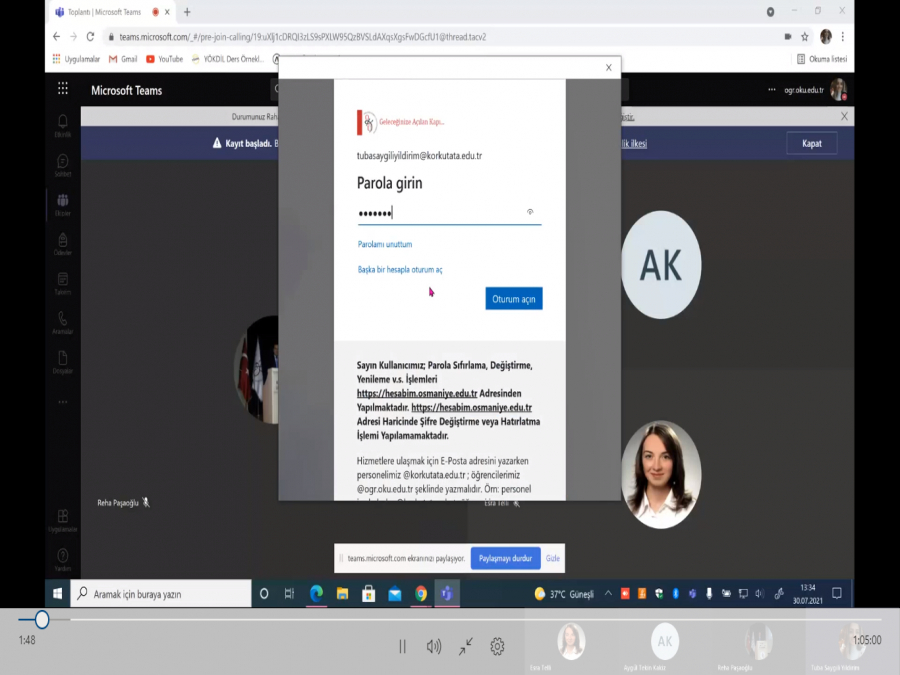Image resolution: width=900 pixels, height=675 pixels.
Task: Bookmark page with star icon
Action: click(805, 37)
